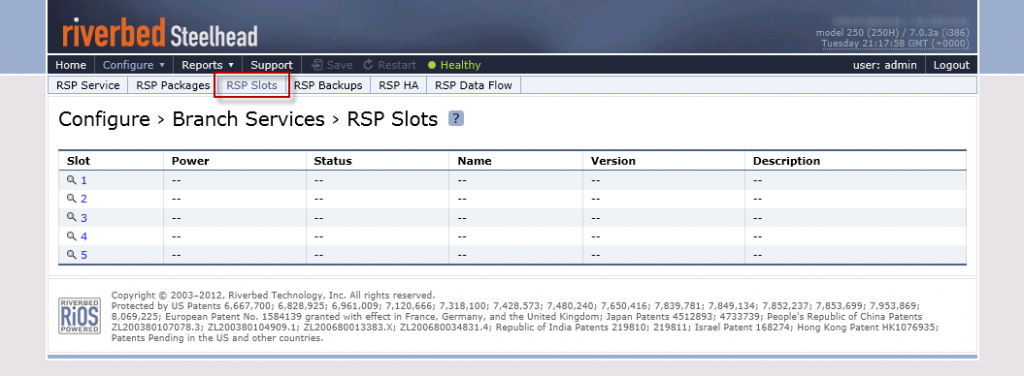Click the Save disk icon

click(x=317, y=65)
